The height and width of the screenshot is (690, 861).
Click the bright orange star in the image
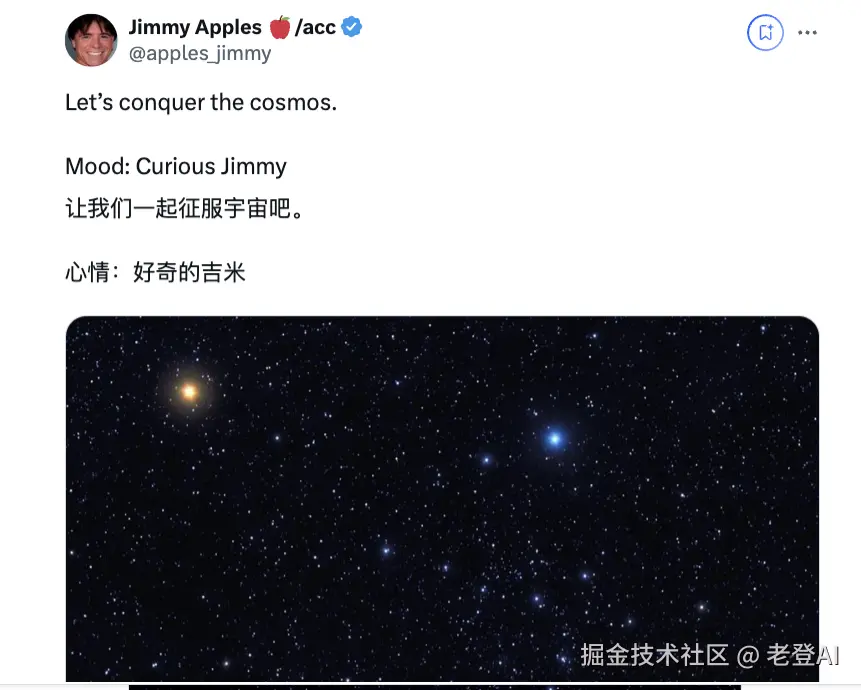click(x=189, y=391)
